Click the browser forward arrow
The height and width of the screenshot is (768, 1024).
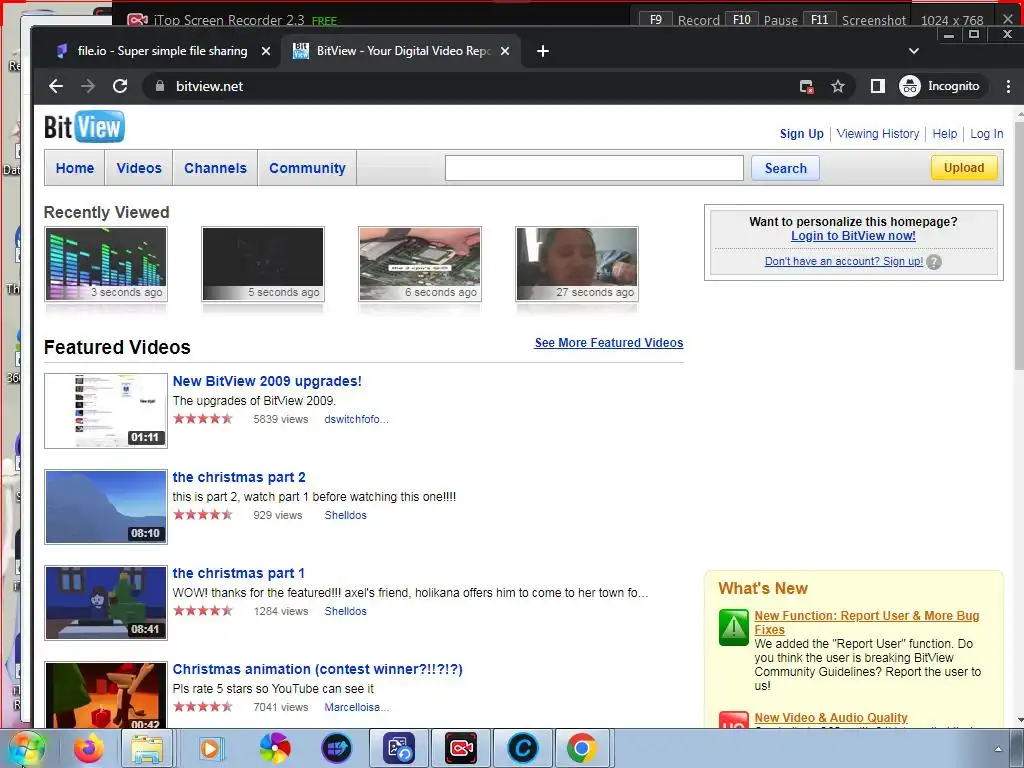(x=88, y=86)
